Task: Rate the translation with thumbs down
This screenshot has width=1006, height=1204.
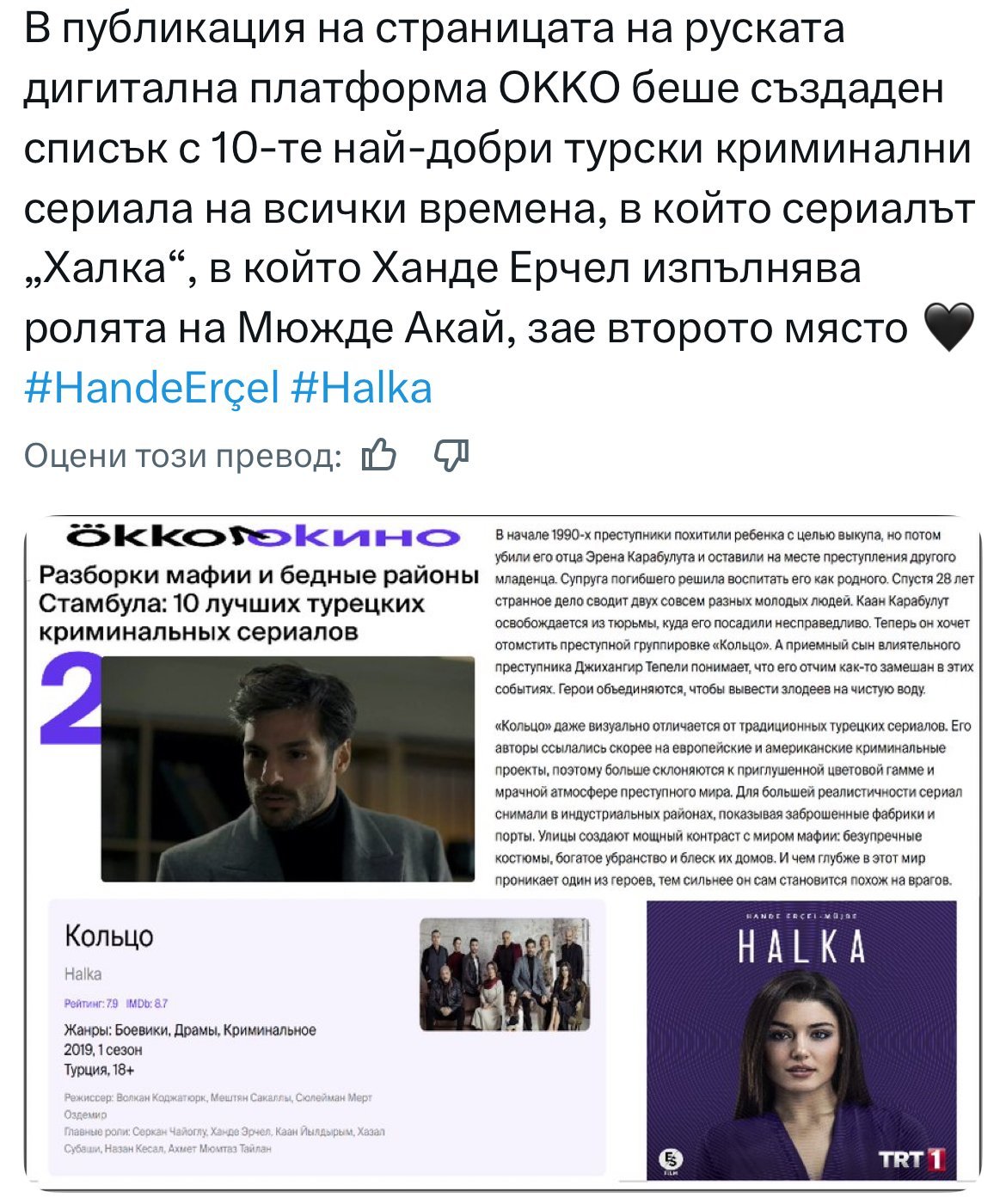Action: pyautogui.click(x=452, y=455)
